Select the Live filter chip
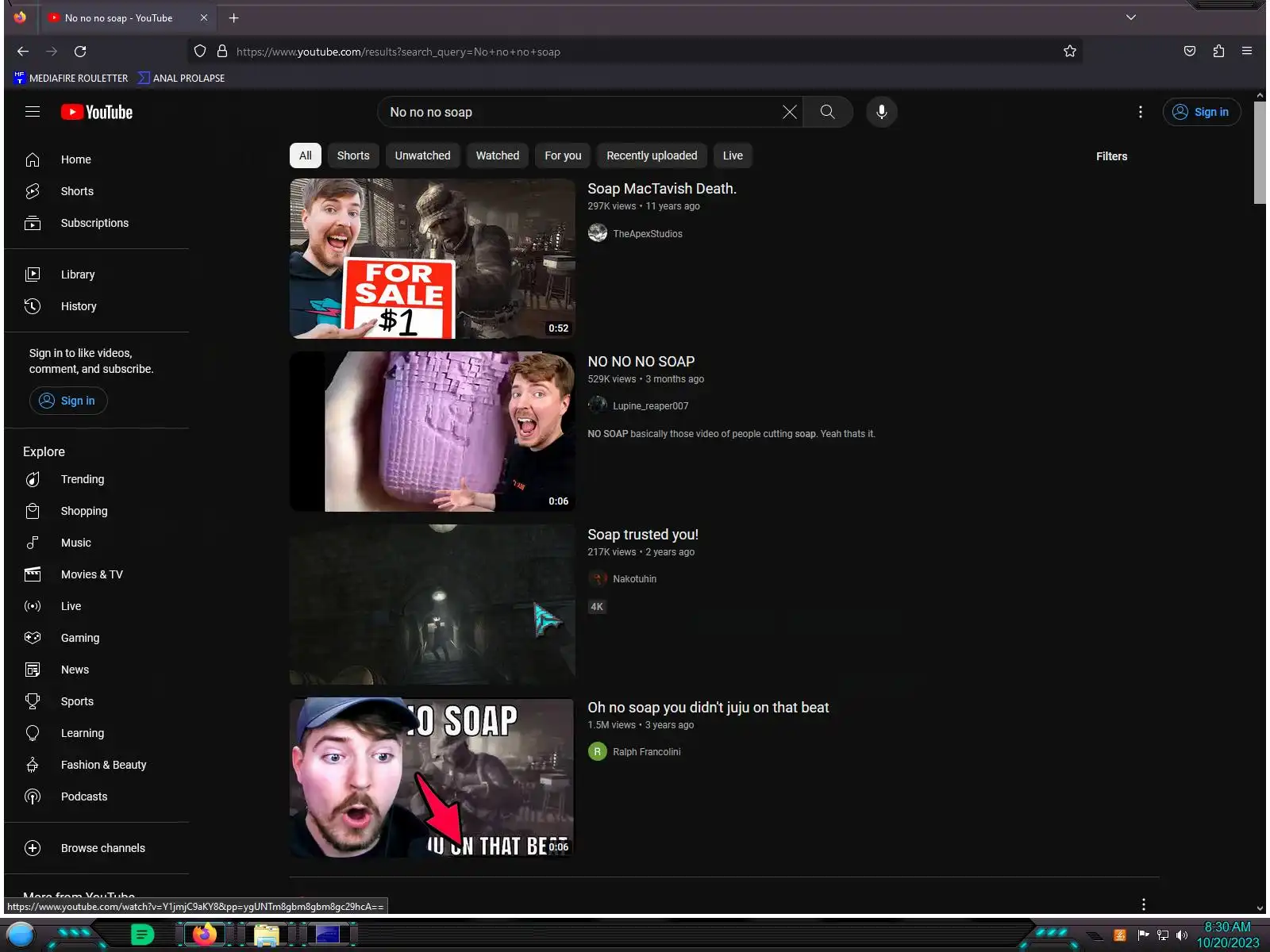This screenshot has width=1270, height=952. click(733, 155)
